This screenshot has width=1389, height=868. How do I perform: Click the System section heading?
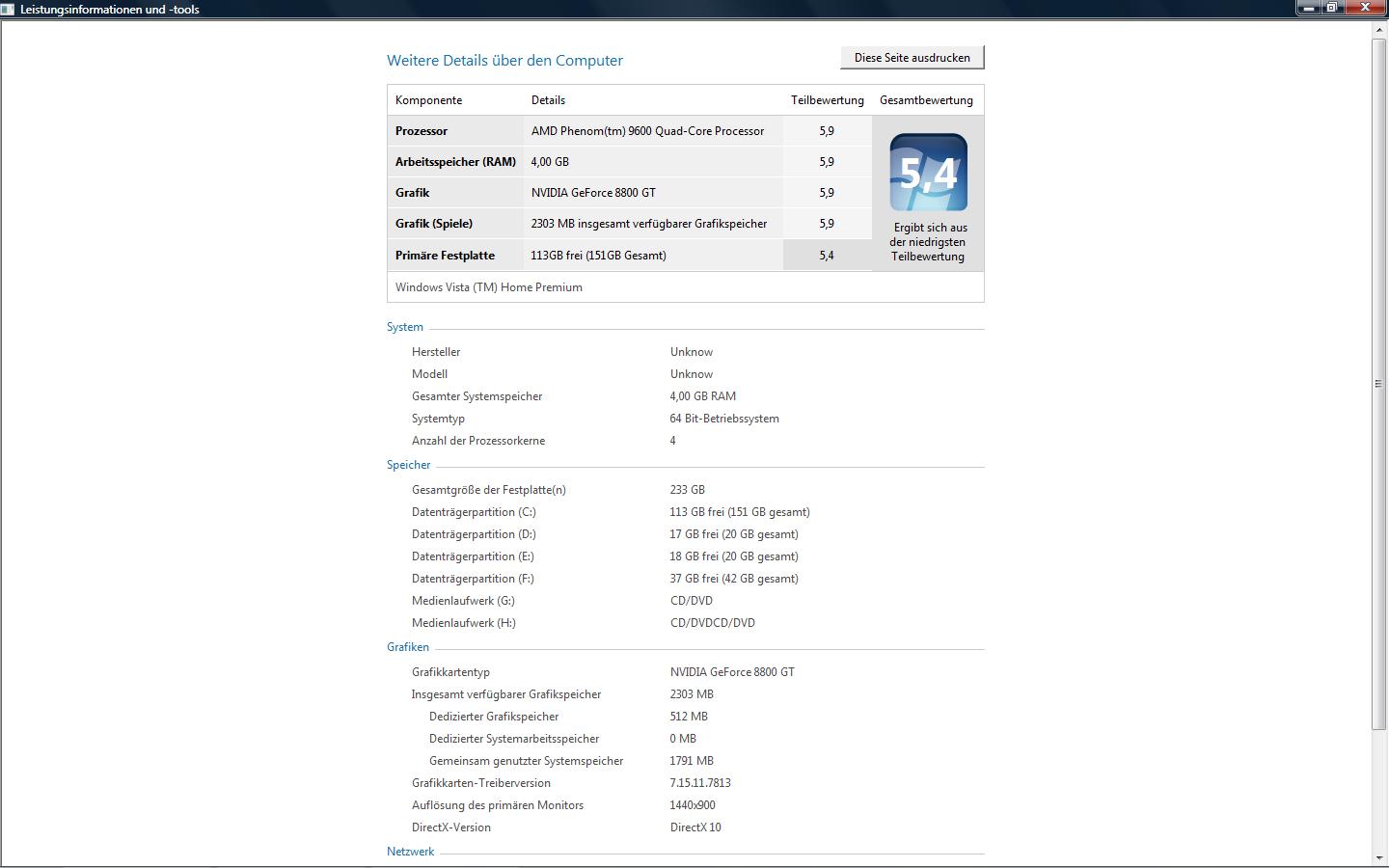[x=405, y=327]
